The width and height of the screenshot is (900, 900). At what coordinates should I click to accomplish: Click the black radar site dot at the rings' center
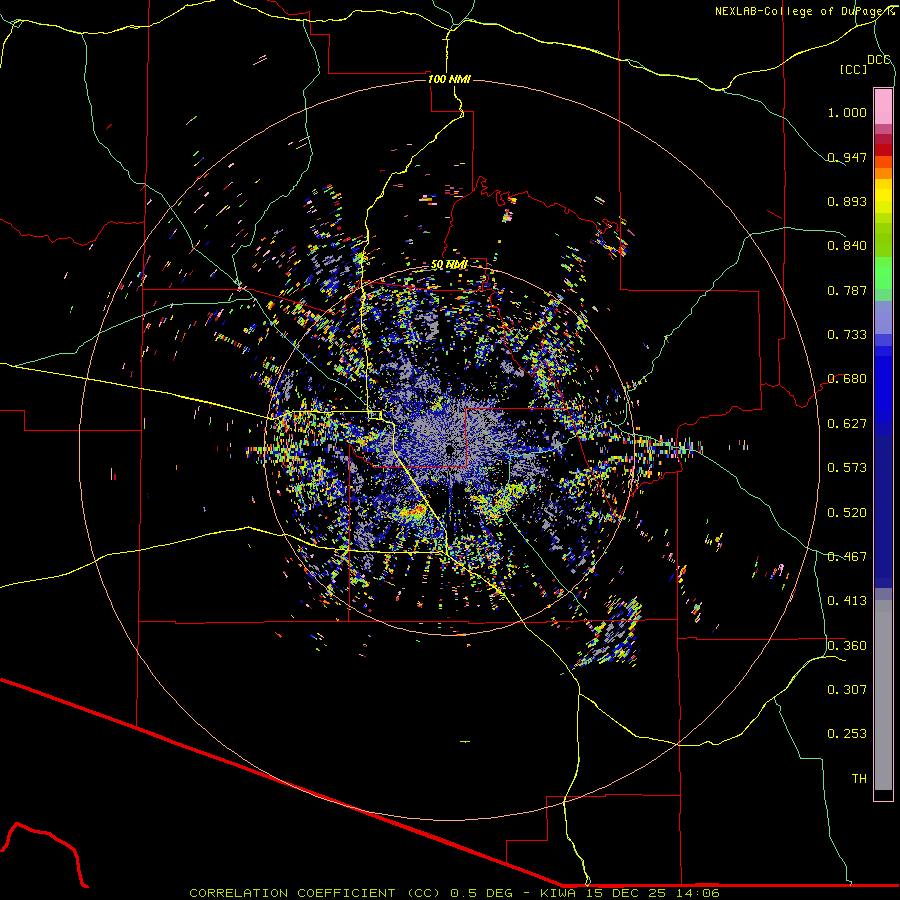tap(450, 450)
